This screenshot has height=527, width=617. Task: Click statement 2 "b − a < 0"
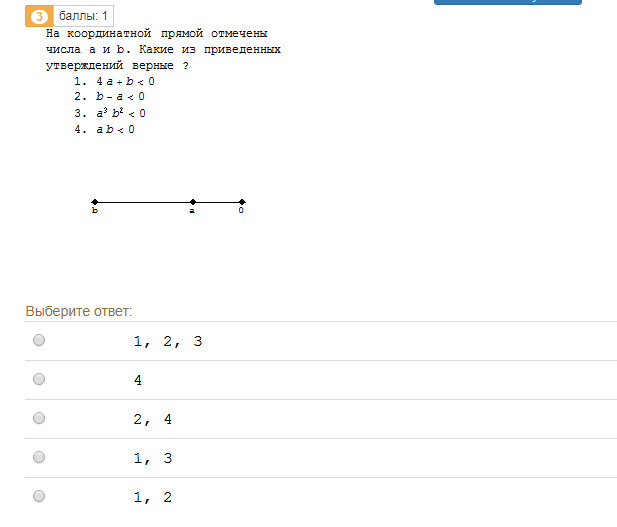(x=120, y=97)
